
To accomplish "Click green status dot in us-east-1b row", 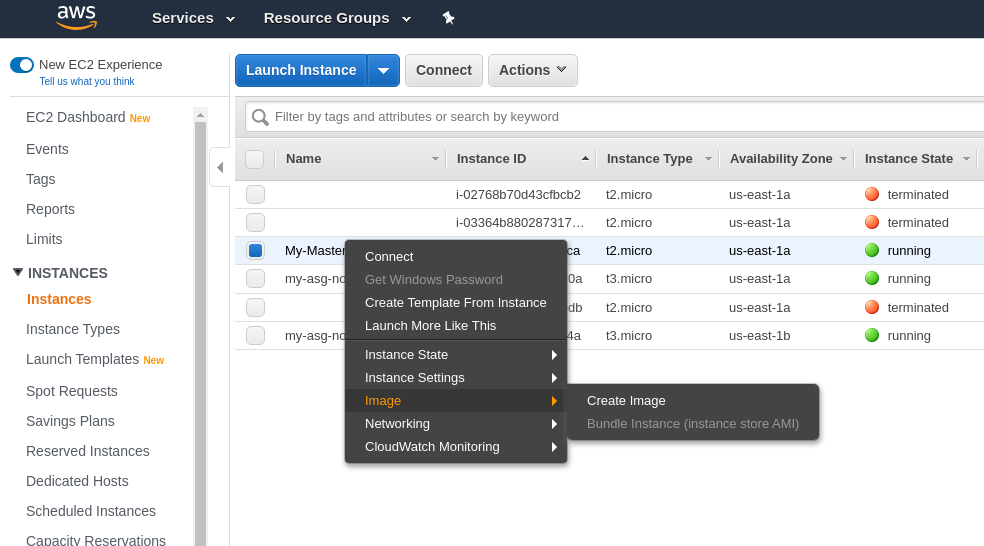I will [872, 335].
